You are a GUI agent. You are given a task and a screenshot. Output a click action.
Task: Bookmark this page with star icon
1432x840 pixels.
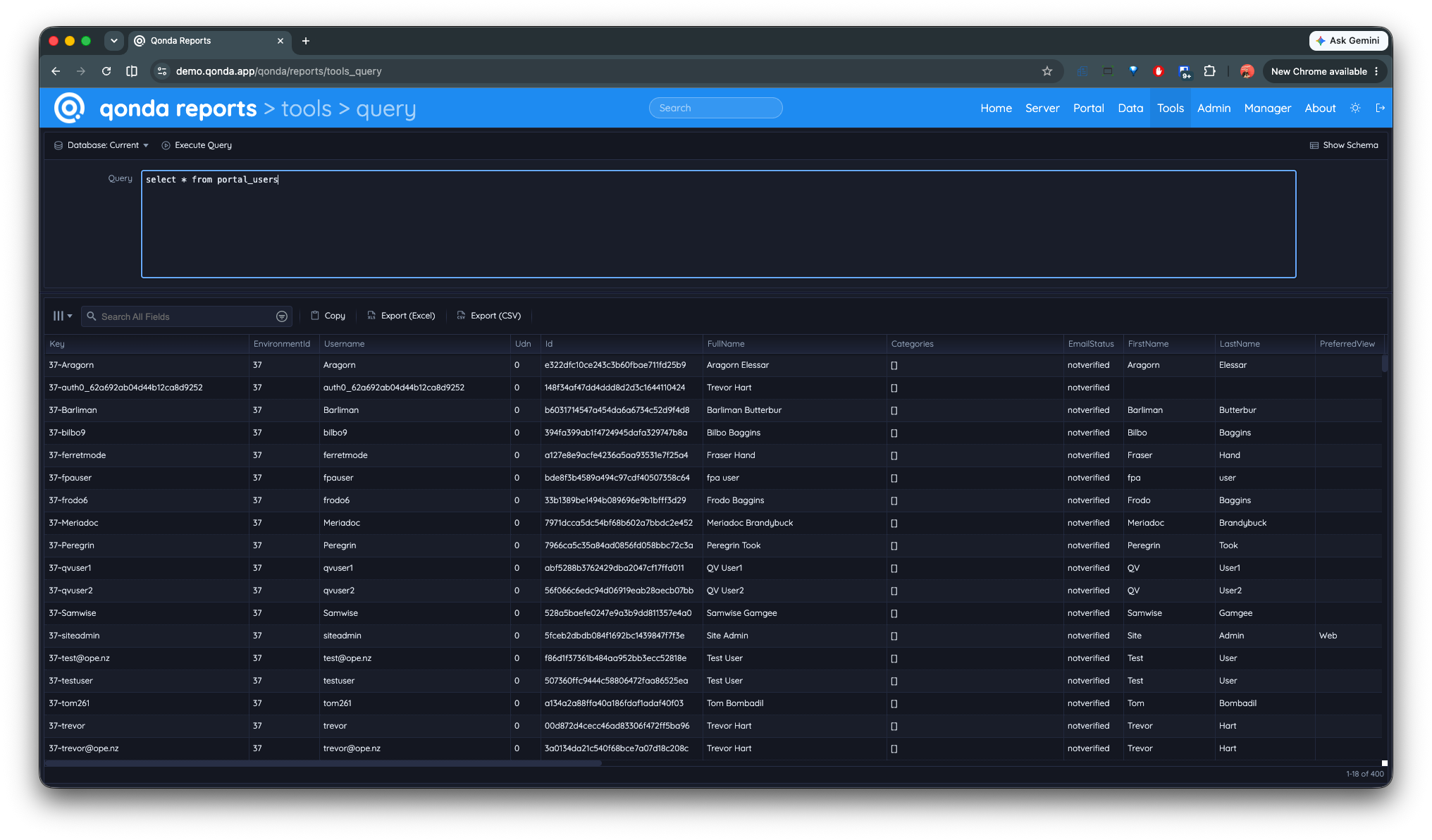point(1047,71)
